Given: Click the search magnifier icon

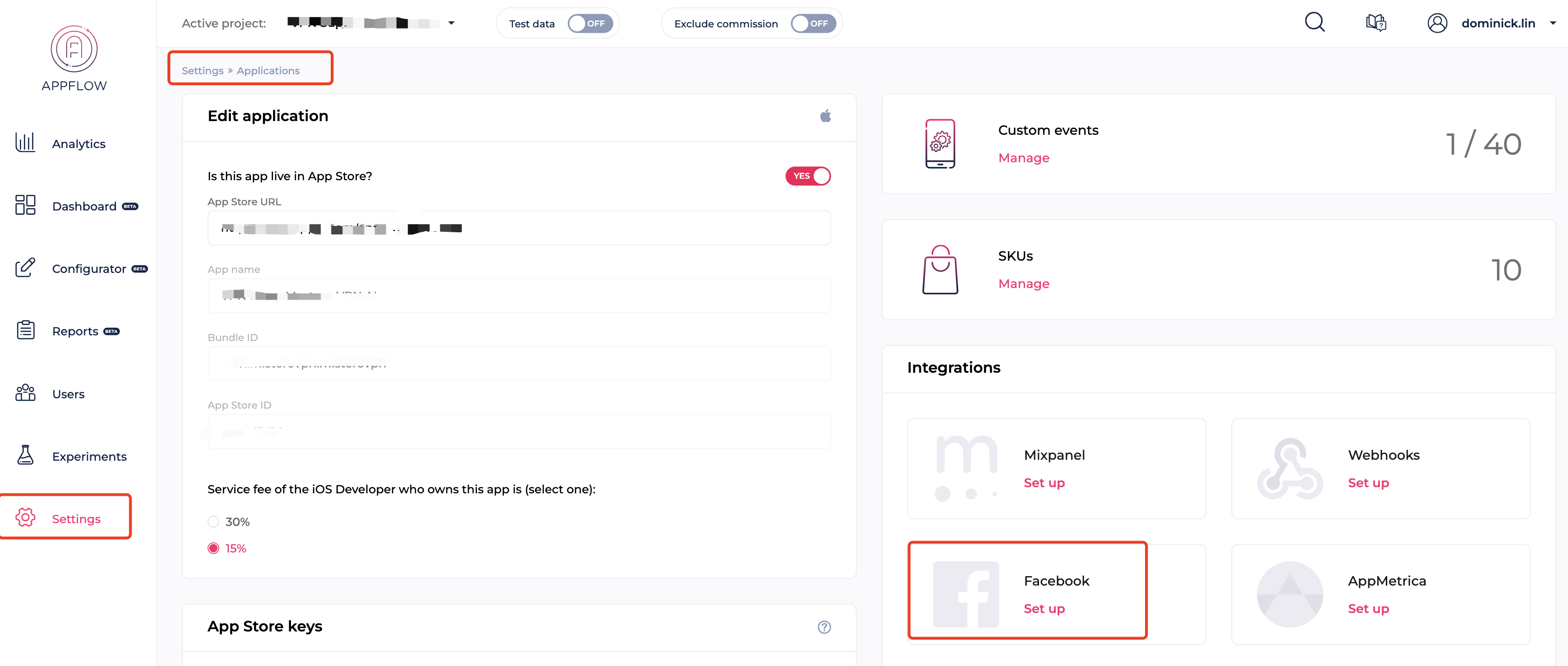Looking at the screenshot, I should pos(1314,23).
